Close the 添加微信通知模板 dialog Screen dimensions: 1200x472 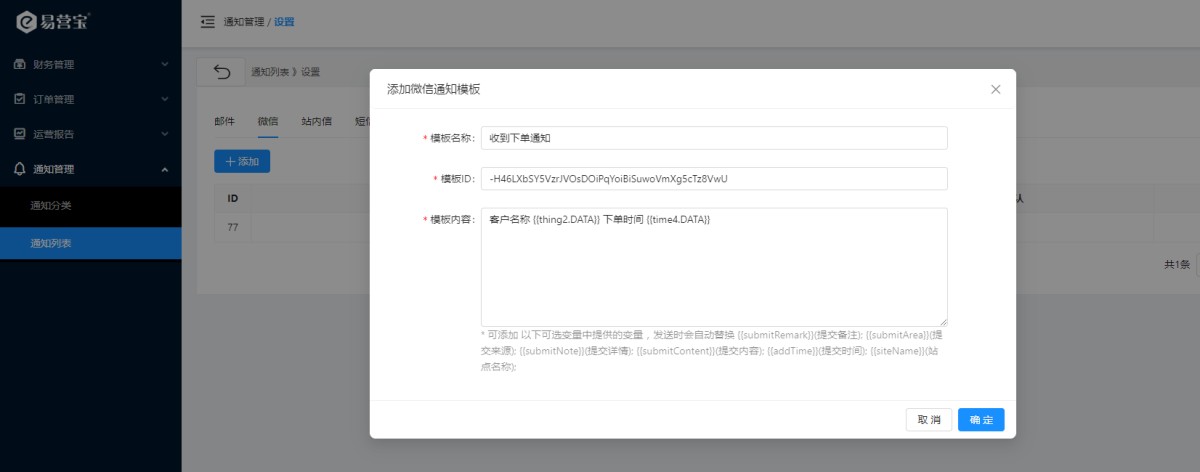(x=995, y=89)
